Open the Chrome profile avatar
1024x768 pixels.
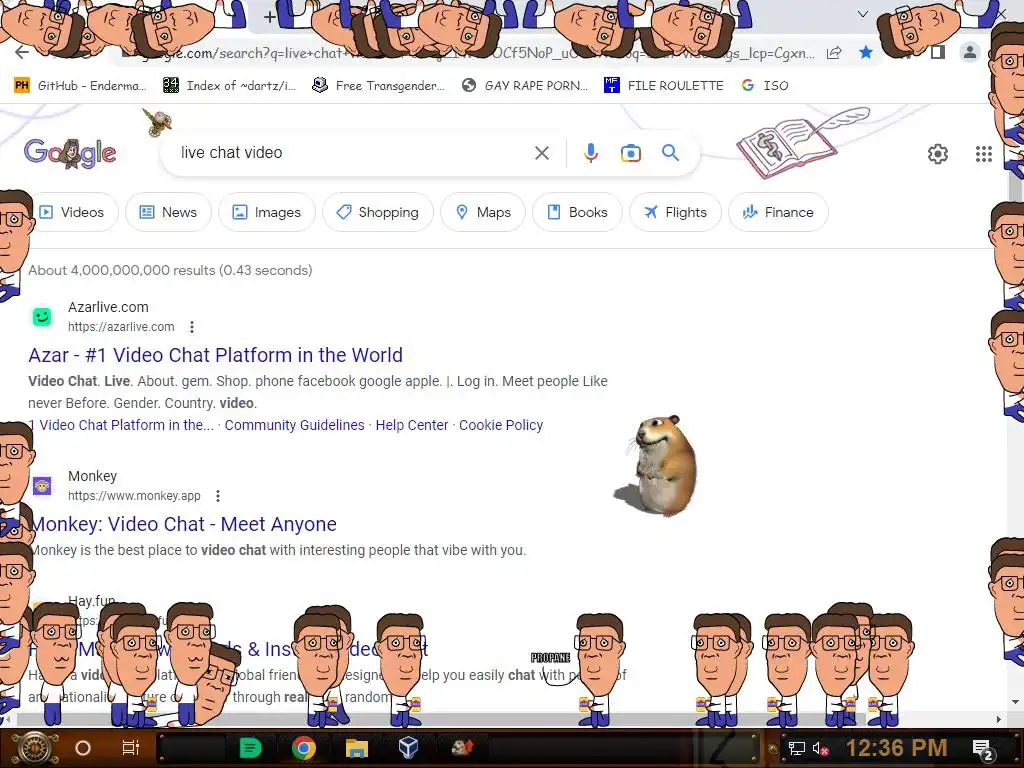[x=970, y=52]
